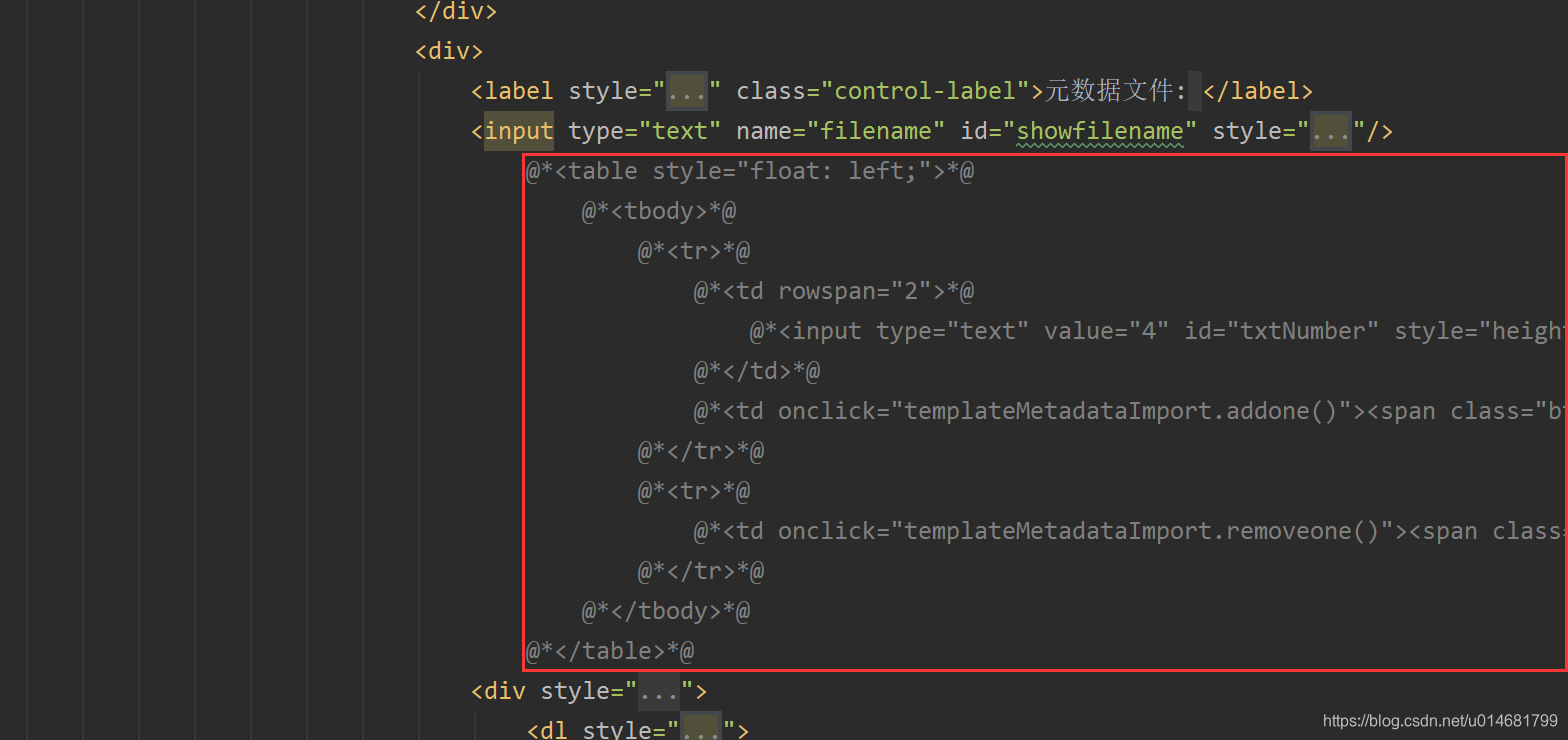Click the input tag keyword

[x=519, y=131]
